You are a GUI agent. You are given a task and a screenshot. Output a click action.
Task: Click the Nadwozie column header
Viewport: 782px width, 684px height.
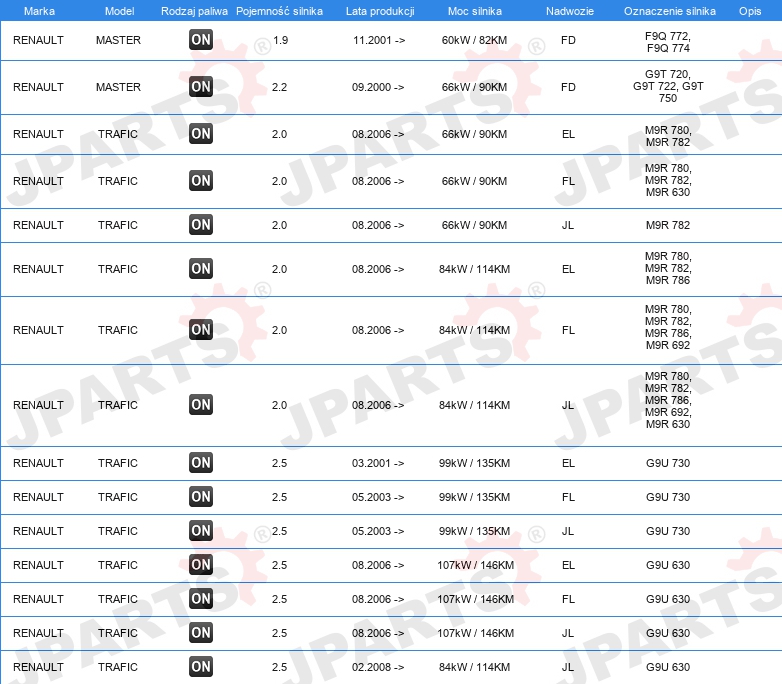pyautogui.click(x=570, y=11)
